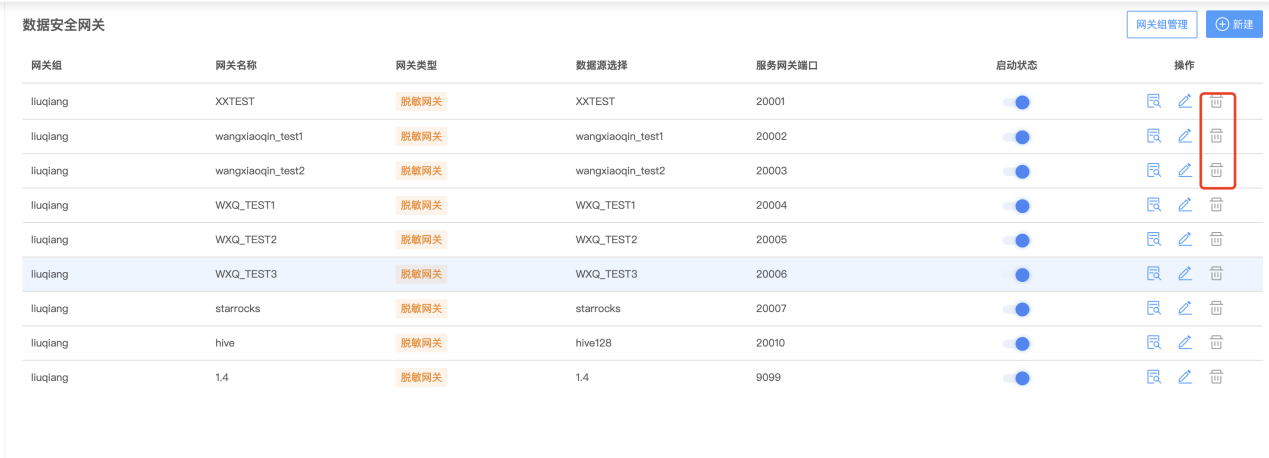
Task: Select the 网关名称 column header
Action: 236,66
